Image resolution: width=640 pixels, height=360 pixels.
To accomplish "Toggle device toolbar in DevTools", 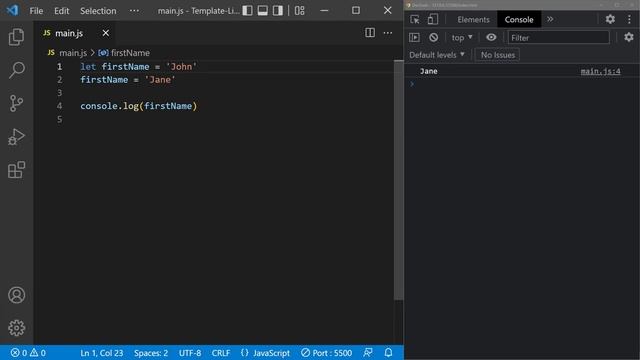I will (x=433, y=19).
